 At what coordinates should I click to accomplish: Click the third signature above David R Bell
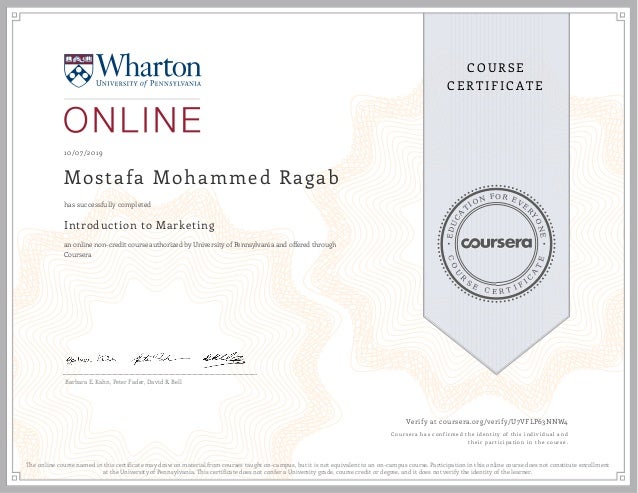(224, 359)
